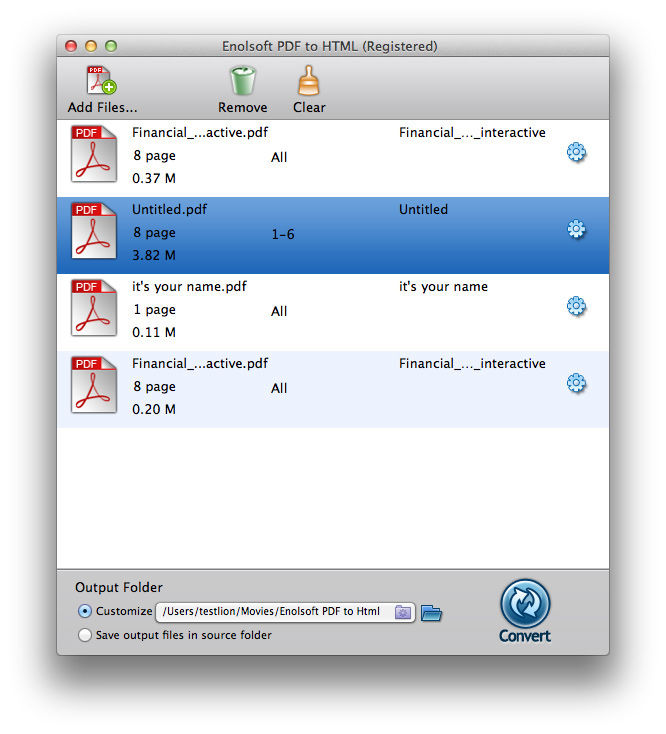Select file name it's your name.pdf

(189, 286)
